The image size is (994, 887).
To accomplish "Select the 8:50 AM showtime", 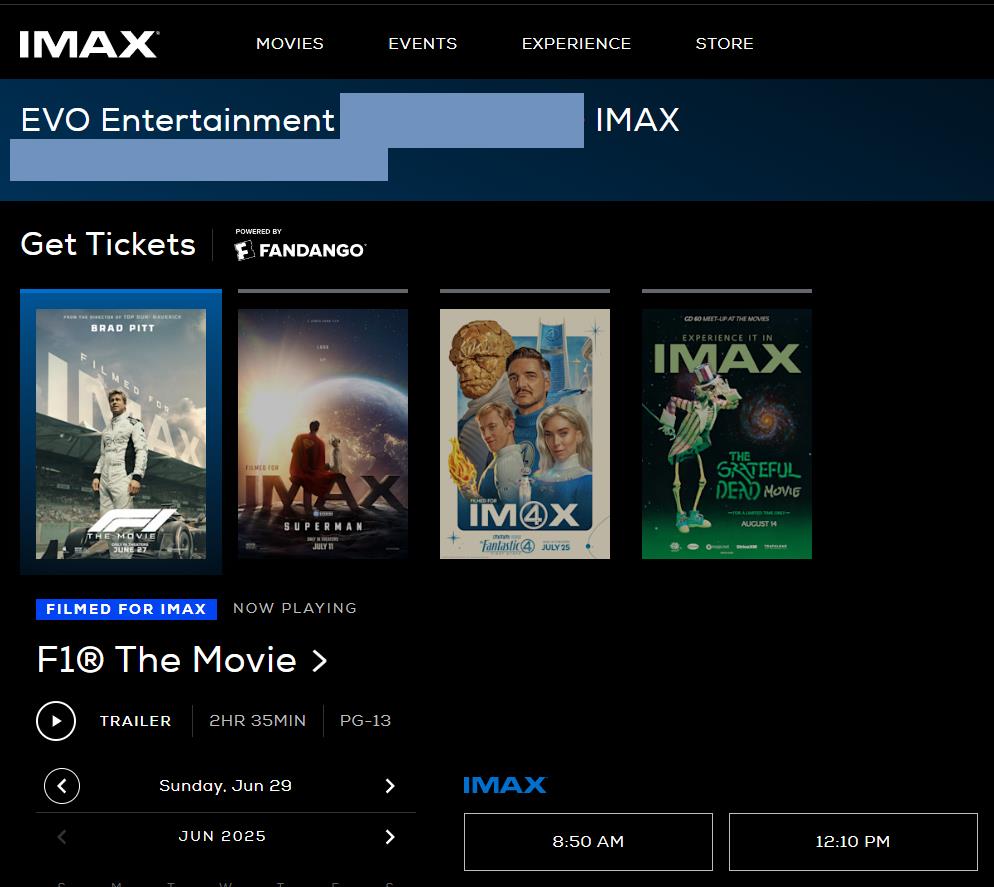I will pyautogui.click(x=588, y=842).
